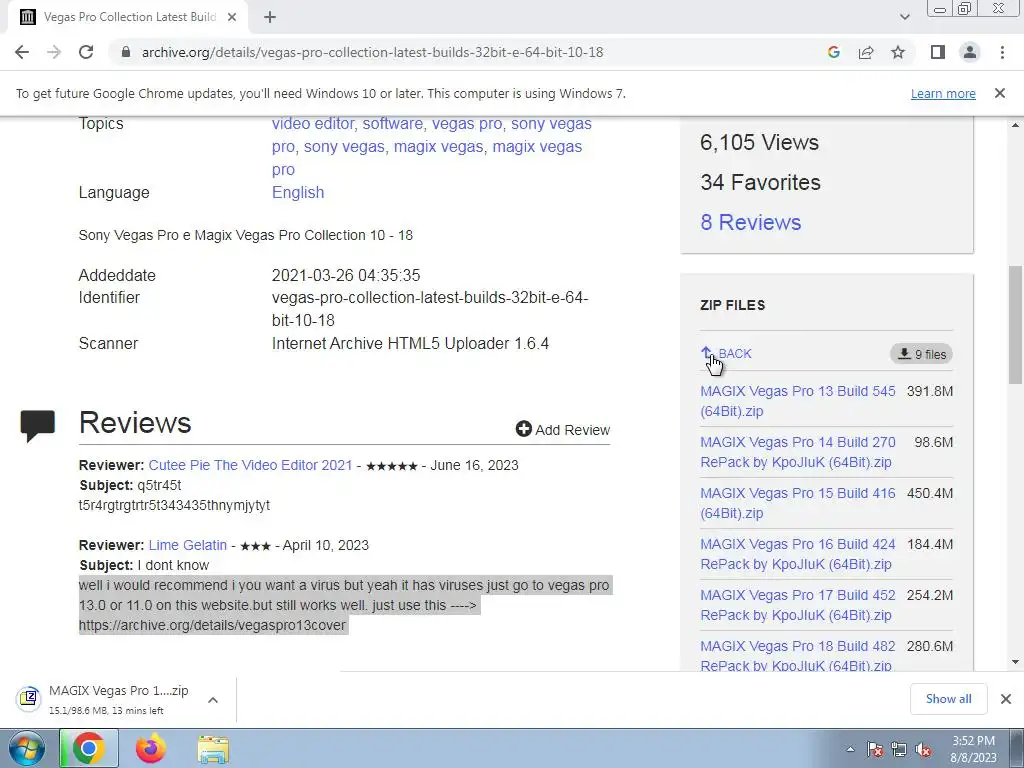
Task: Click the address bar URL
Action: point(372,52)
